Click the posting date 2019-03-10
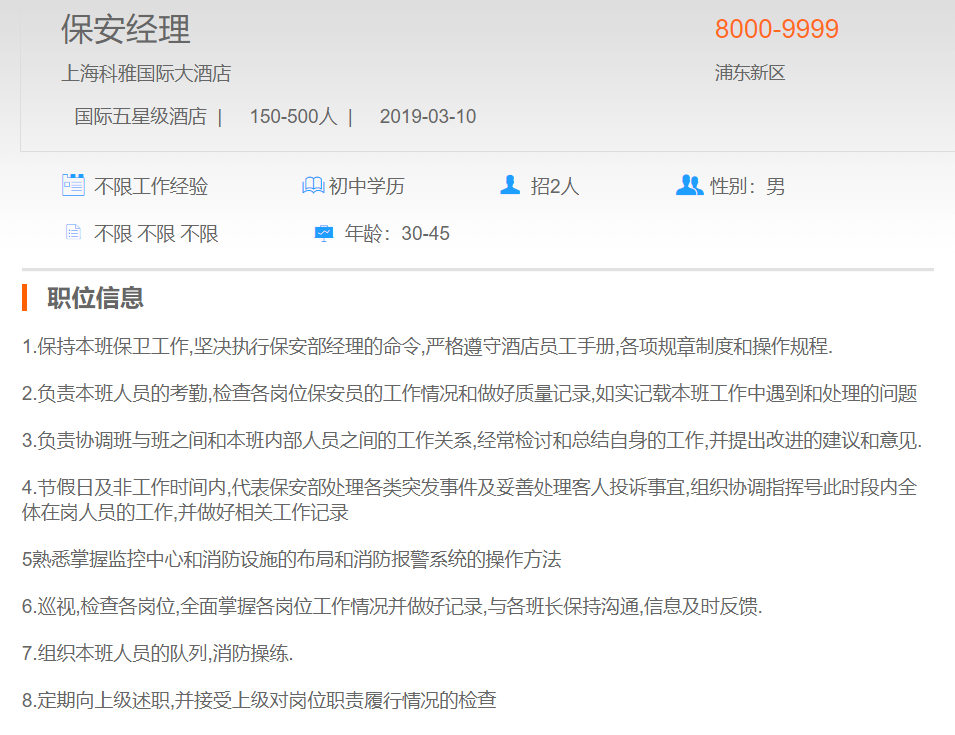 point(427,117)
